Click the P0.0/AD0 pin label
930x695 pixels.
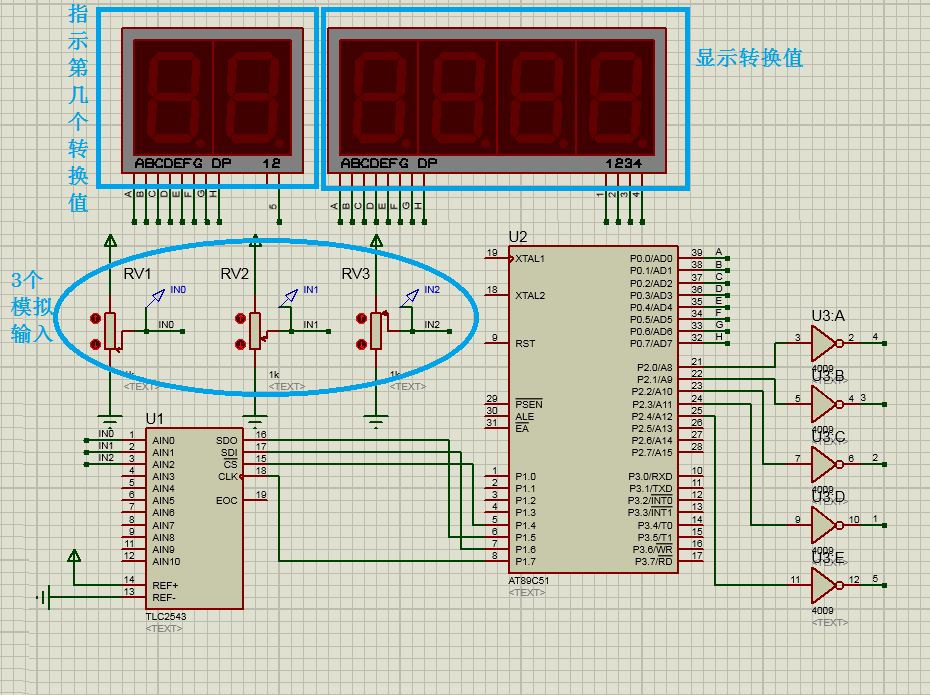pyautogui.click(x=651, y=259)
